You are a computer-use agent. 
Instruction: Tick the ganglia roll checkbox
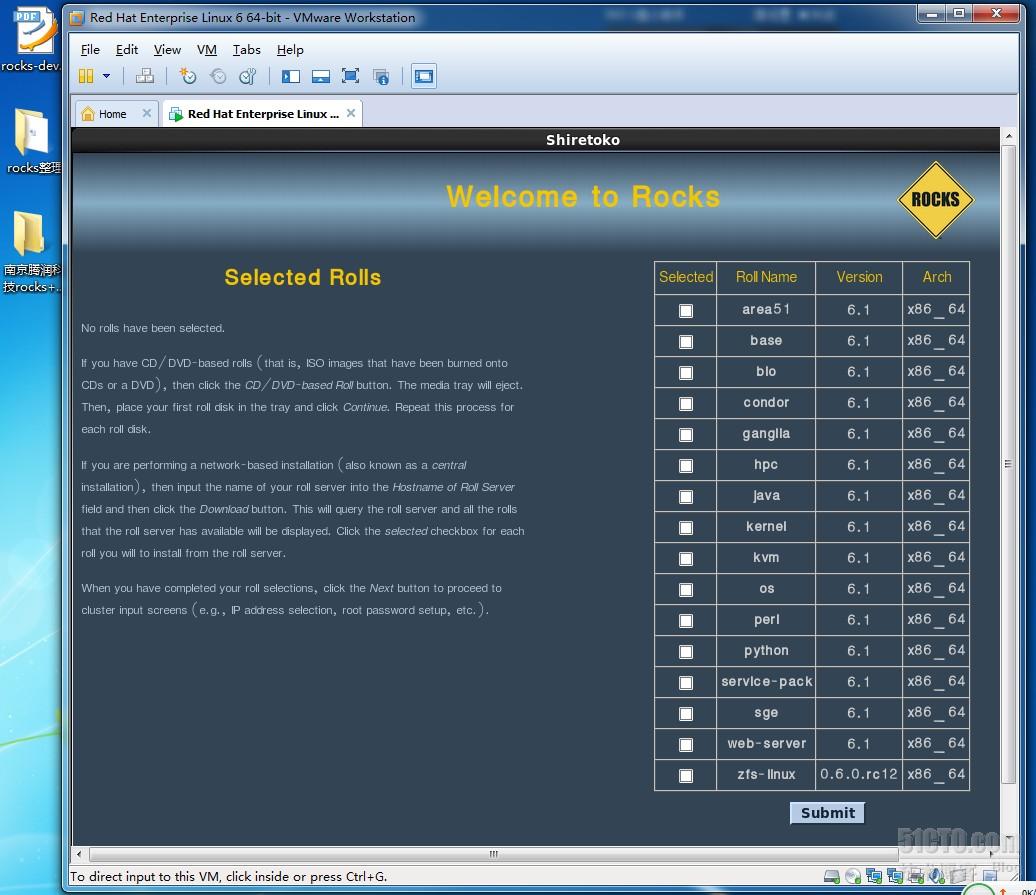(x=686, y=435)
